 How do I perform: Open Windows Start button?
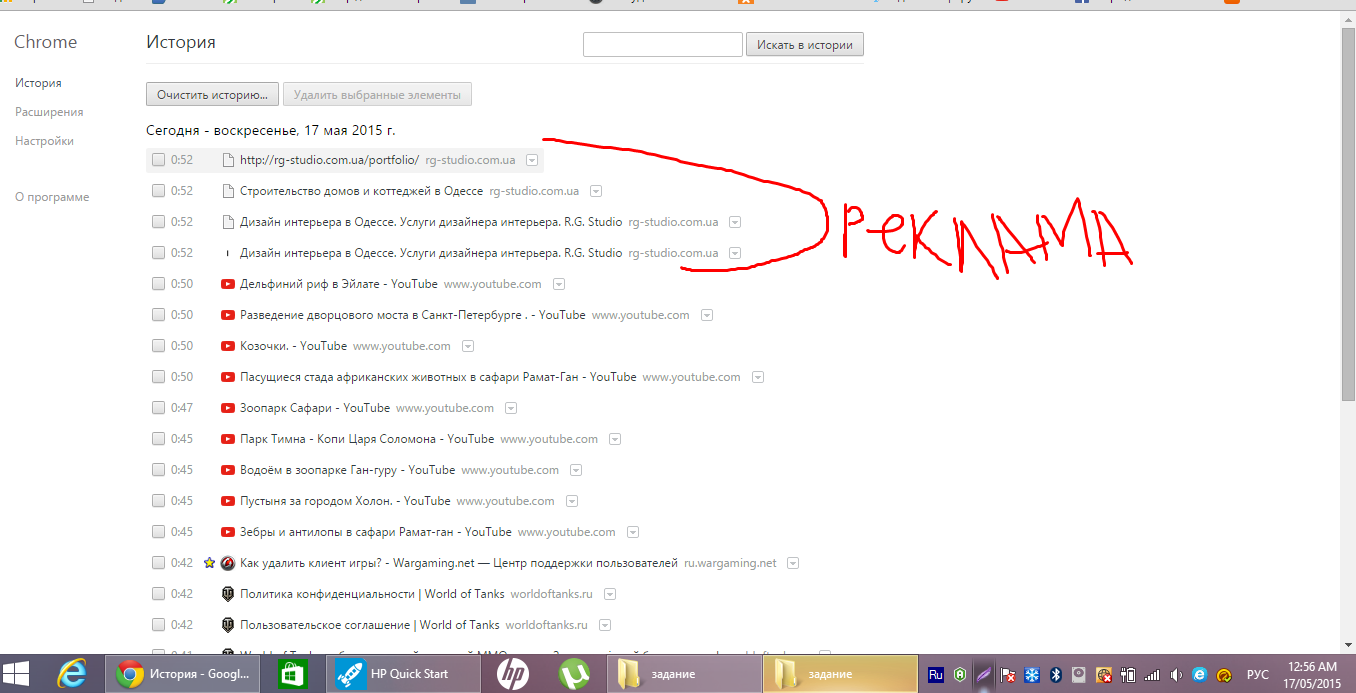point(16,674)
